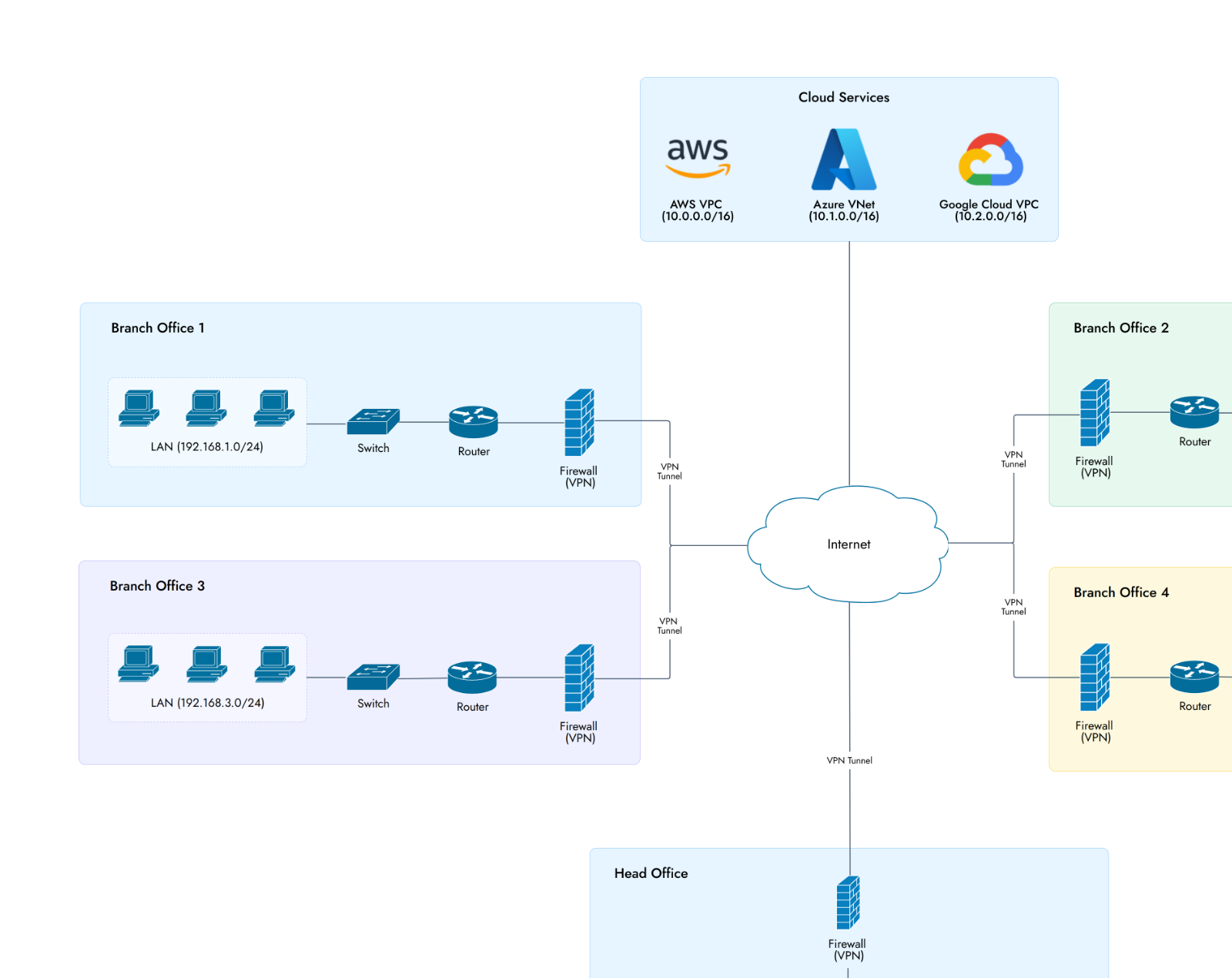This screenshot has height=978, width=1232.
Task: Select Branch Office 2 router icon
Action: [1194, 412]
